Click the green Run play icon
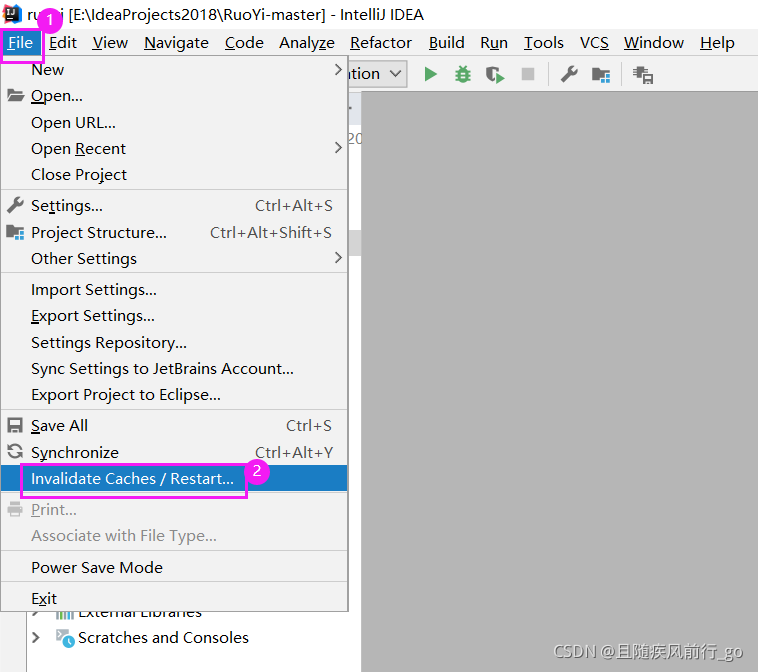 (430, 74)
